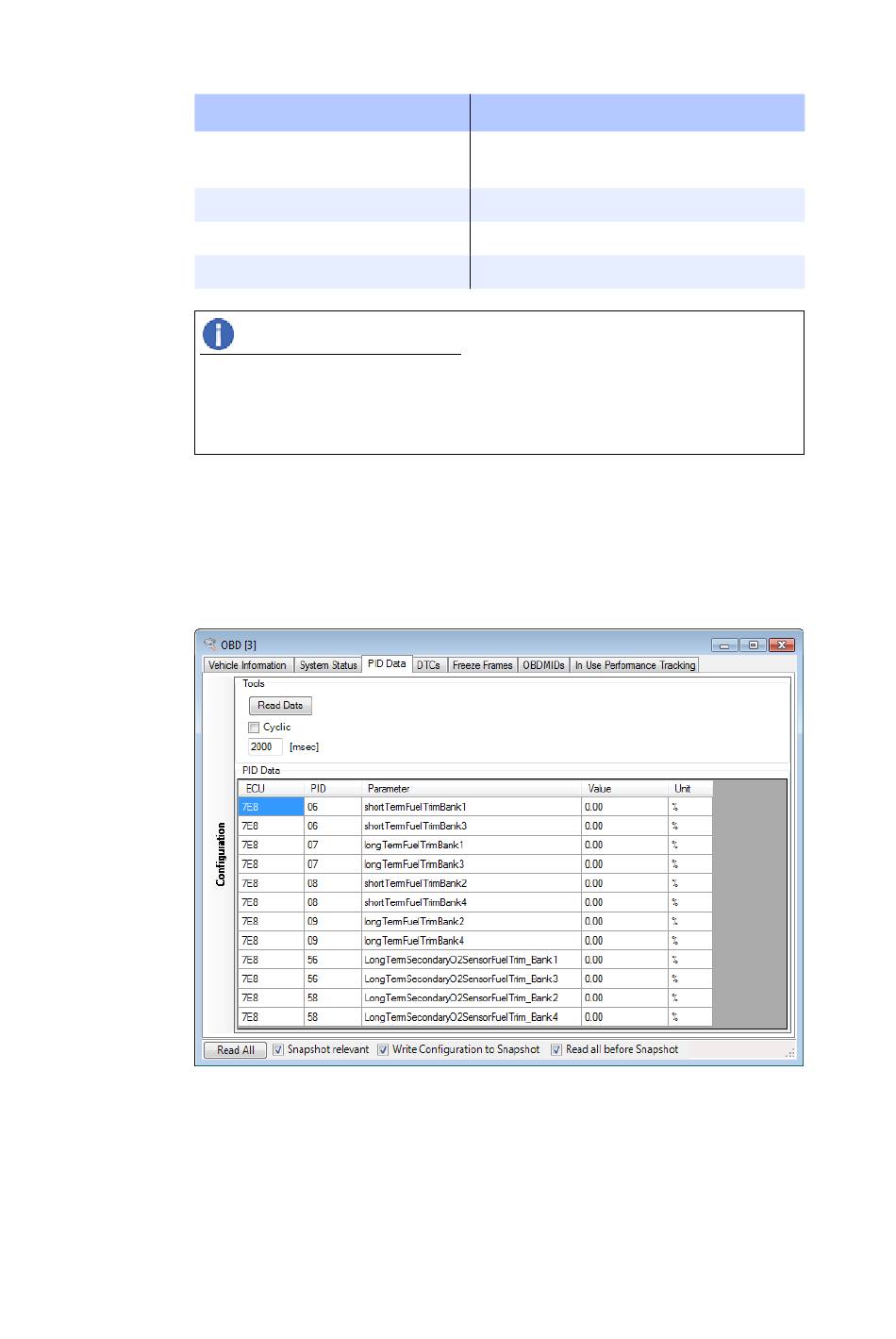
Task: Select LongTermSecondaryO2SensorFuelTrim_Bank1 row
Action: tap(475, 960)
